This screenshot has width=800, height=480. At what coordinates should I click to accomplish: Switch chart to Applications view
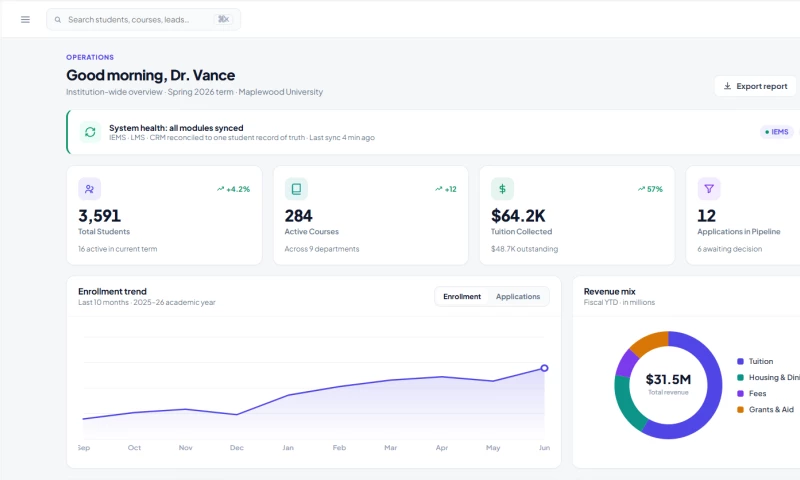click(518, 296)
